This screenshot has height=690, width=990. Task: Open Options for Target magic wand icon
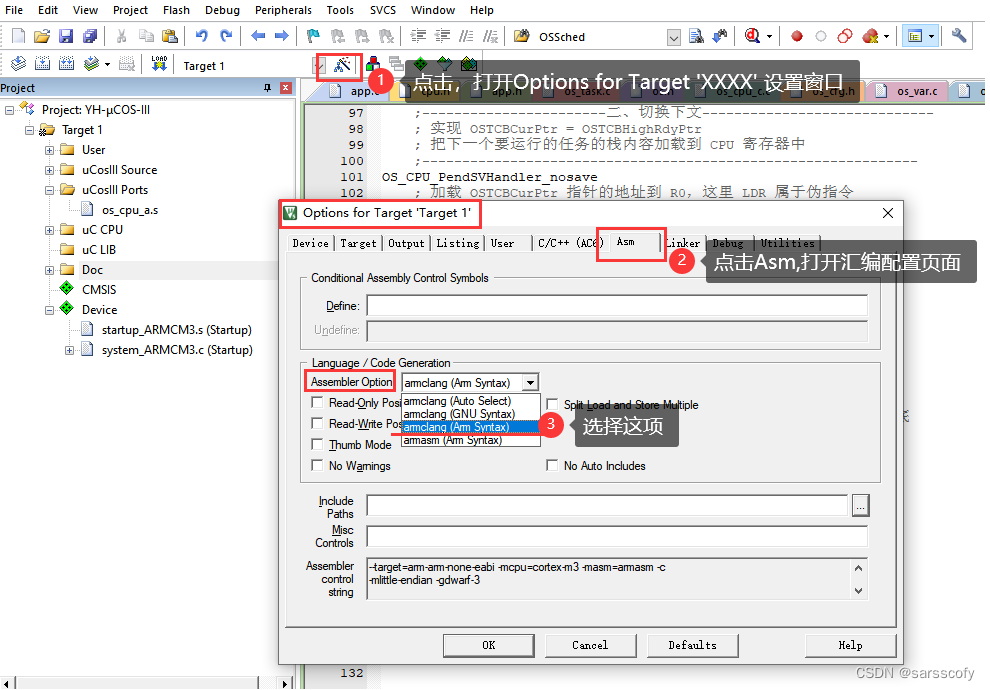click(342, 64)
